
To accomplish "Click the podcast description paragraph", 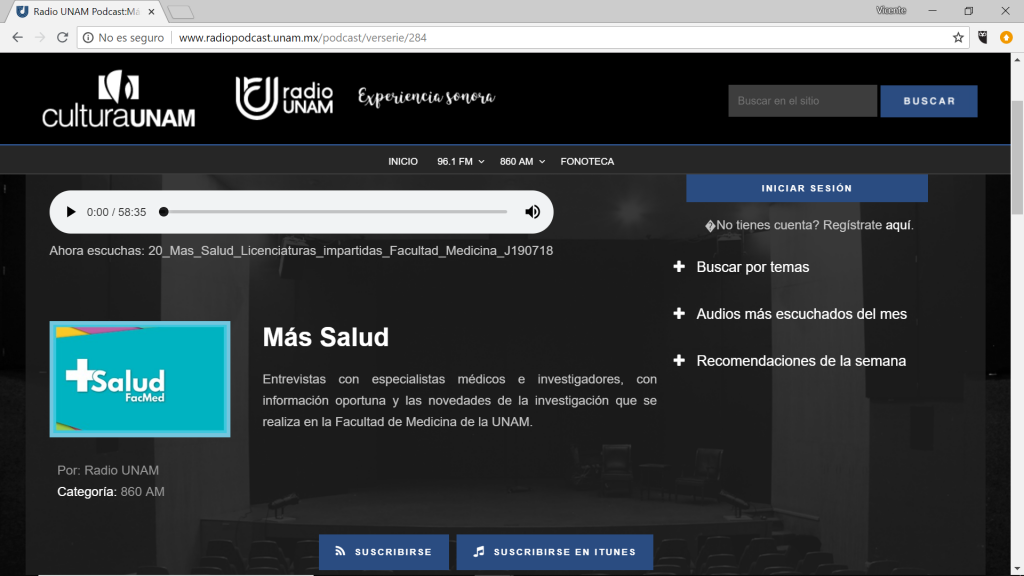I will click(x=460, y=400).
